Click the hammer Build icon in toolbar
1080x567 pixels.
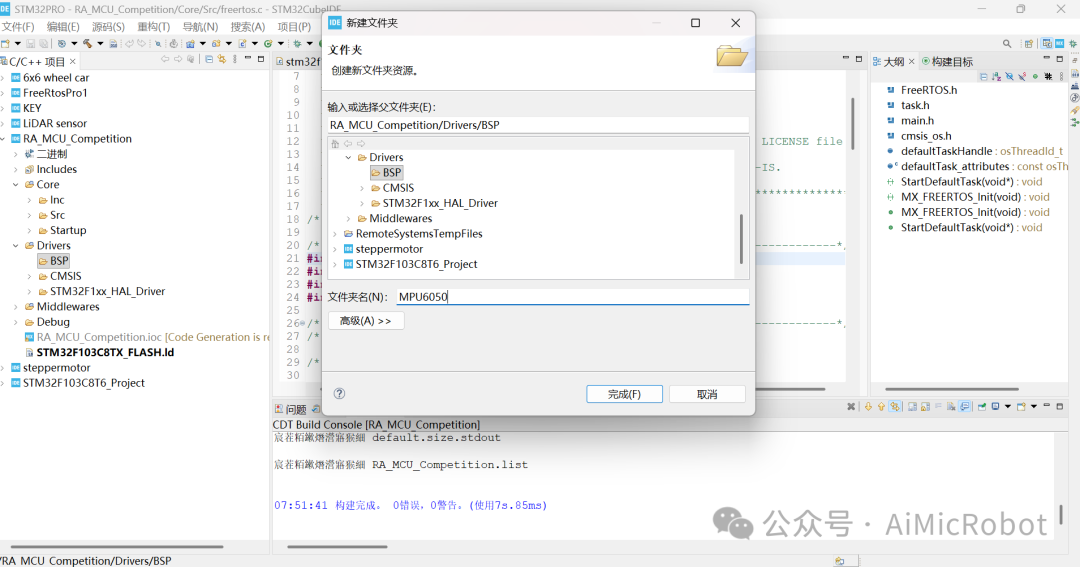[87, 43]
